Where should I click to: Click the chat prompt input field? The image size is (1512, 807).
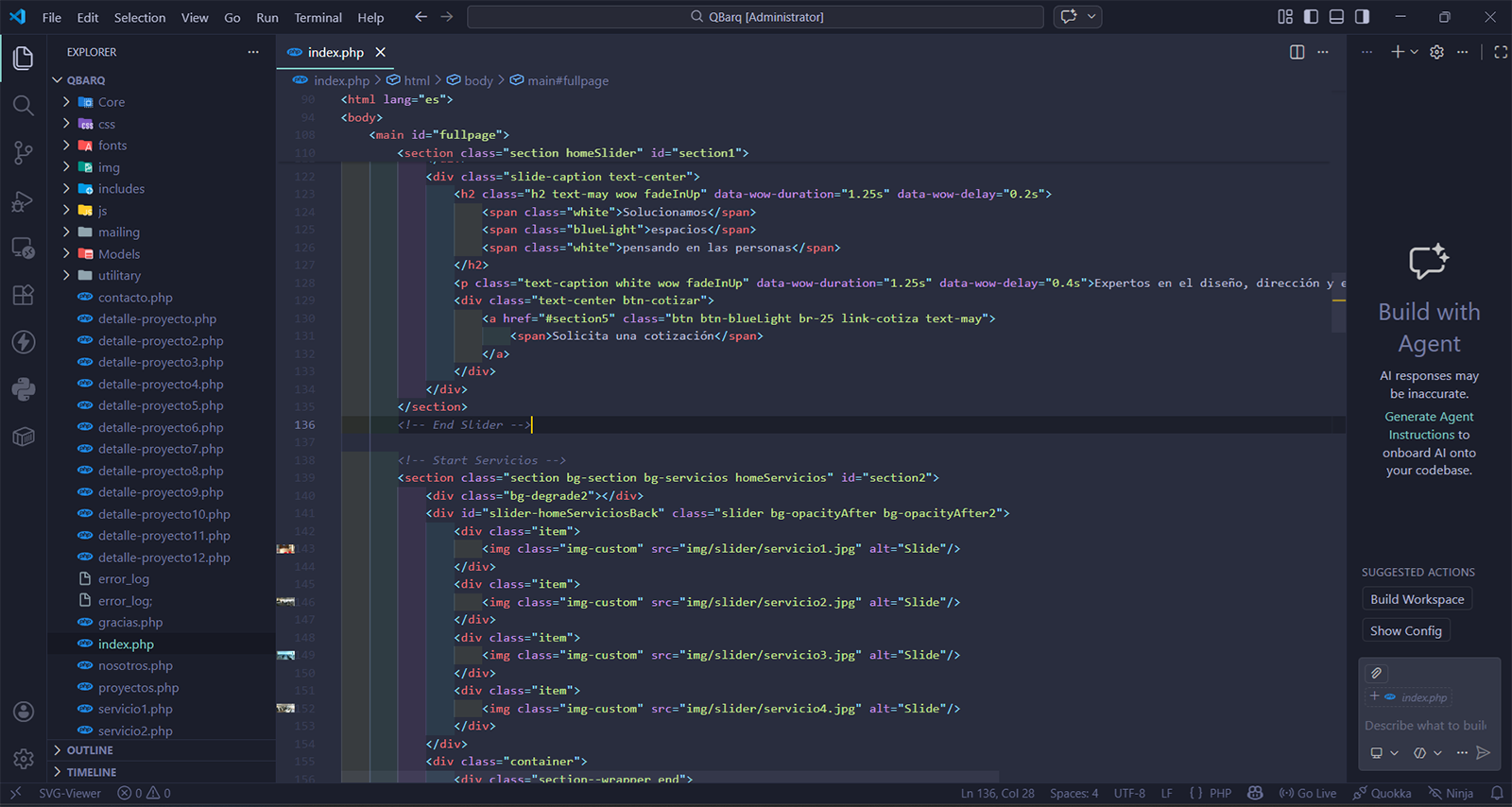(x=1427, y=726)
